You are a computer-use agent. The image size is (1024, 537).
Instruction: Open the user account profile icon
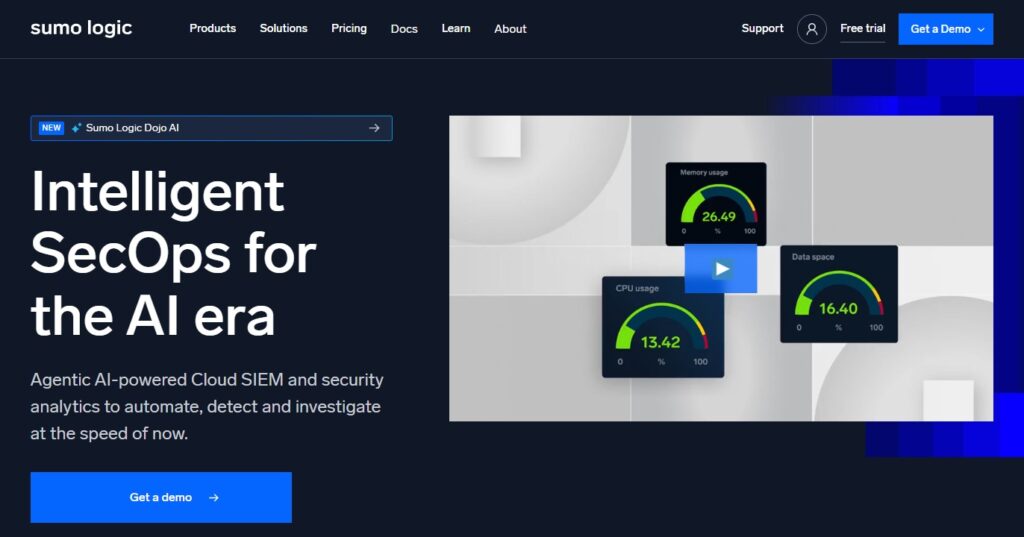pyautogui.click(x=811, y=29)
